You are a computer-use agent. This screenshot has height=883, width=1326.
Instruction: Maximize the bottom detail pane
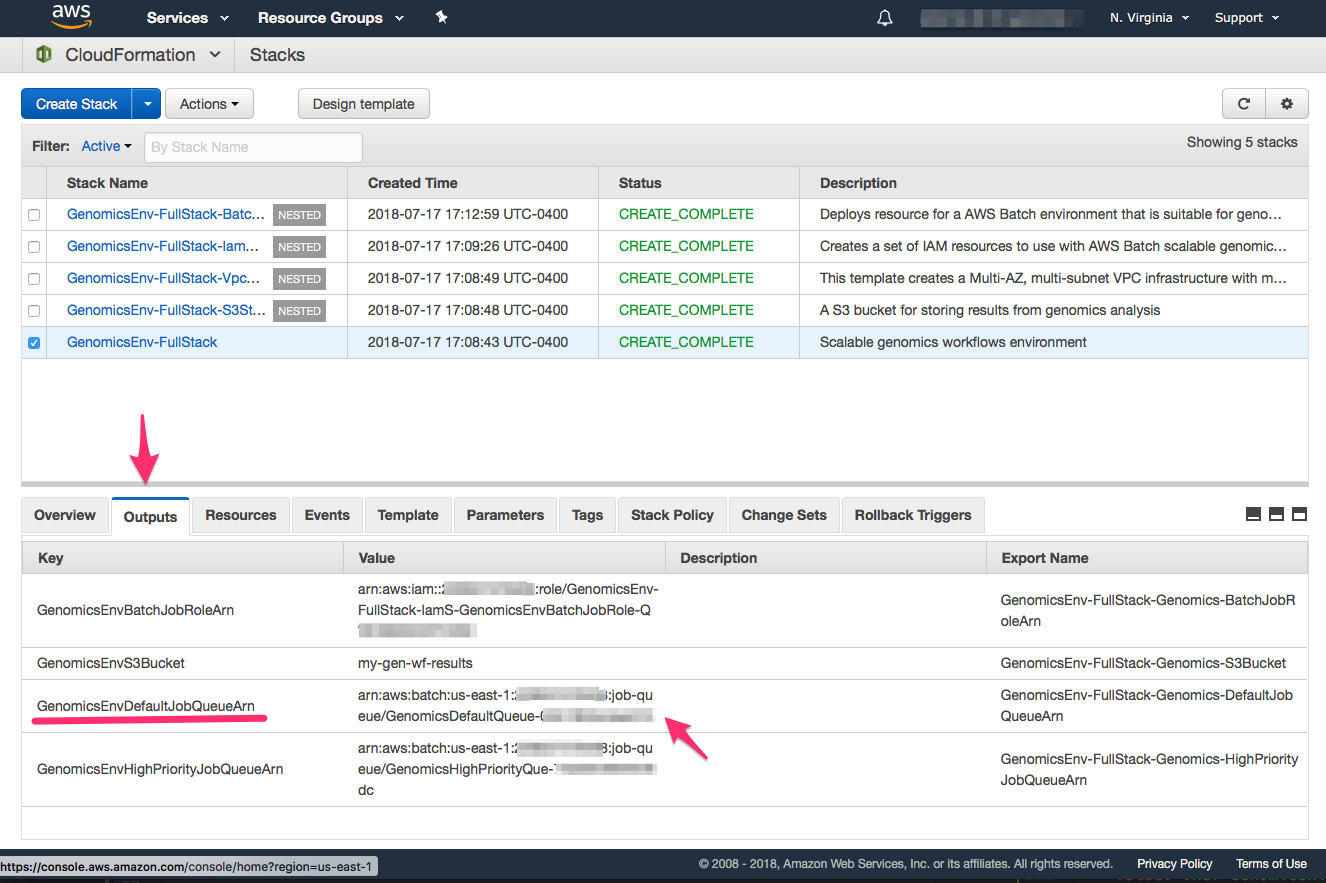coord(1300,514)
